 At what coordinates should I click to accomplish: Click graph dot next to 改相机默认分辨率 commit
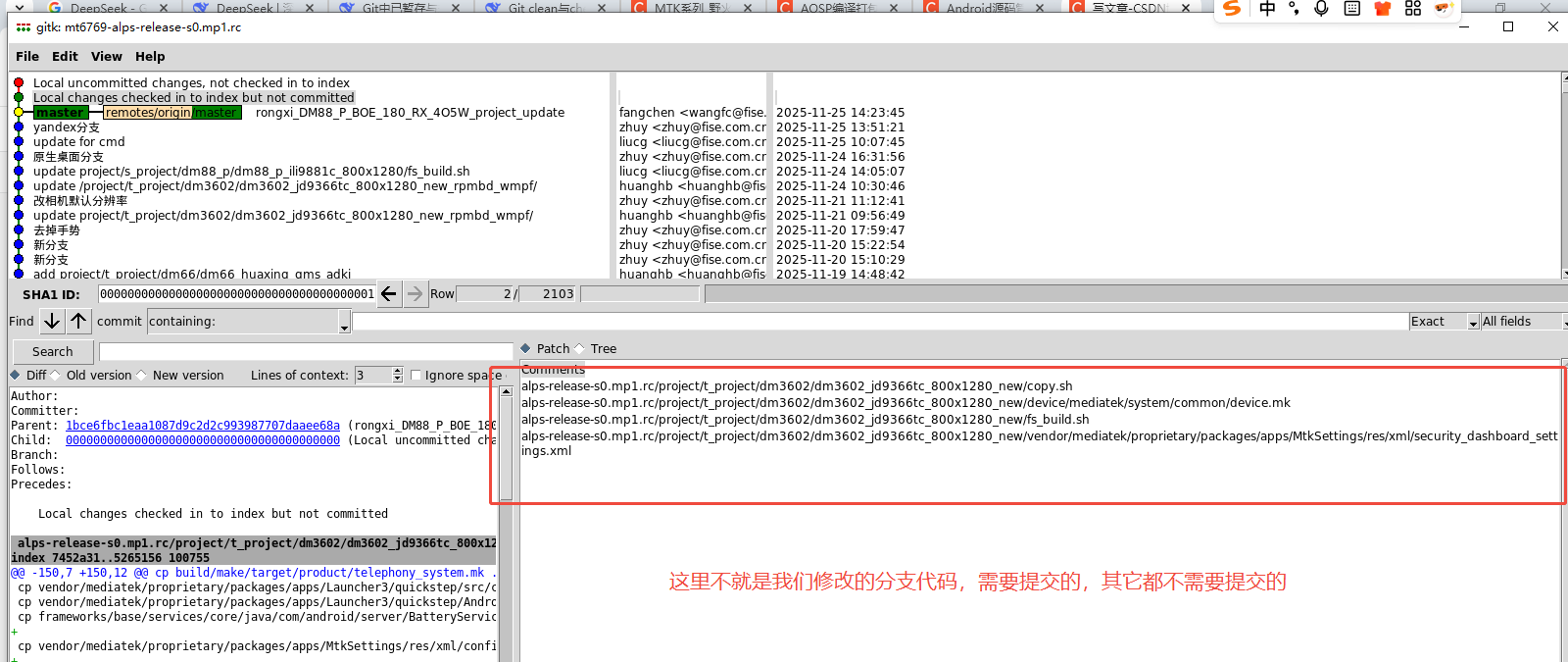click(19, 201)
